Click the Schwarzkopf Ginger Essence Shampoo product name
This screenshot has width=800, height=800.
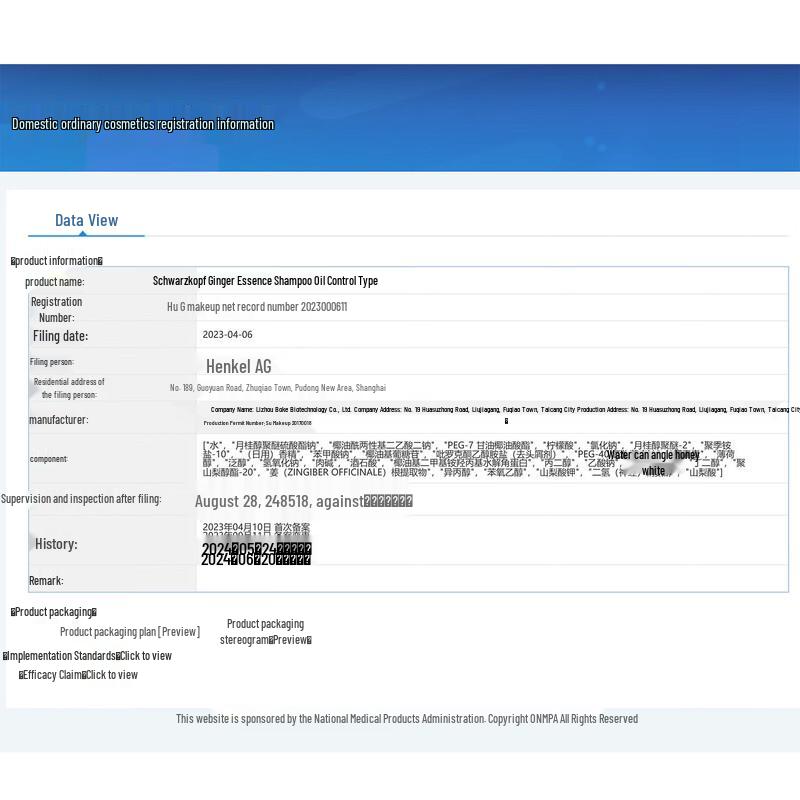click(265, 281)
